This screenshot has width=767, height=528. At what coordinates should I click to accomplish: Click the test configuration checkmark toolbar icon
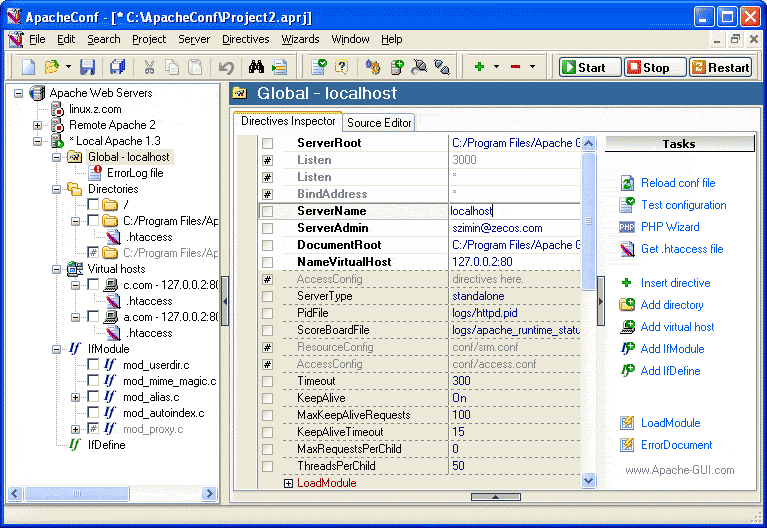(x=319, y=67)
